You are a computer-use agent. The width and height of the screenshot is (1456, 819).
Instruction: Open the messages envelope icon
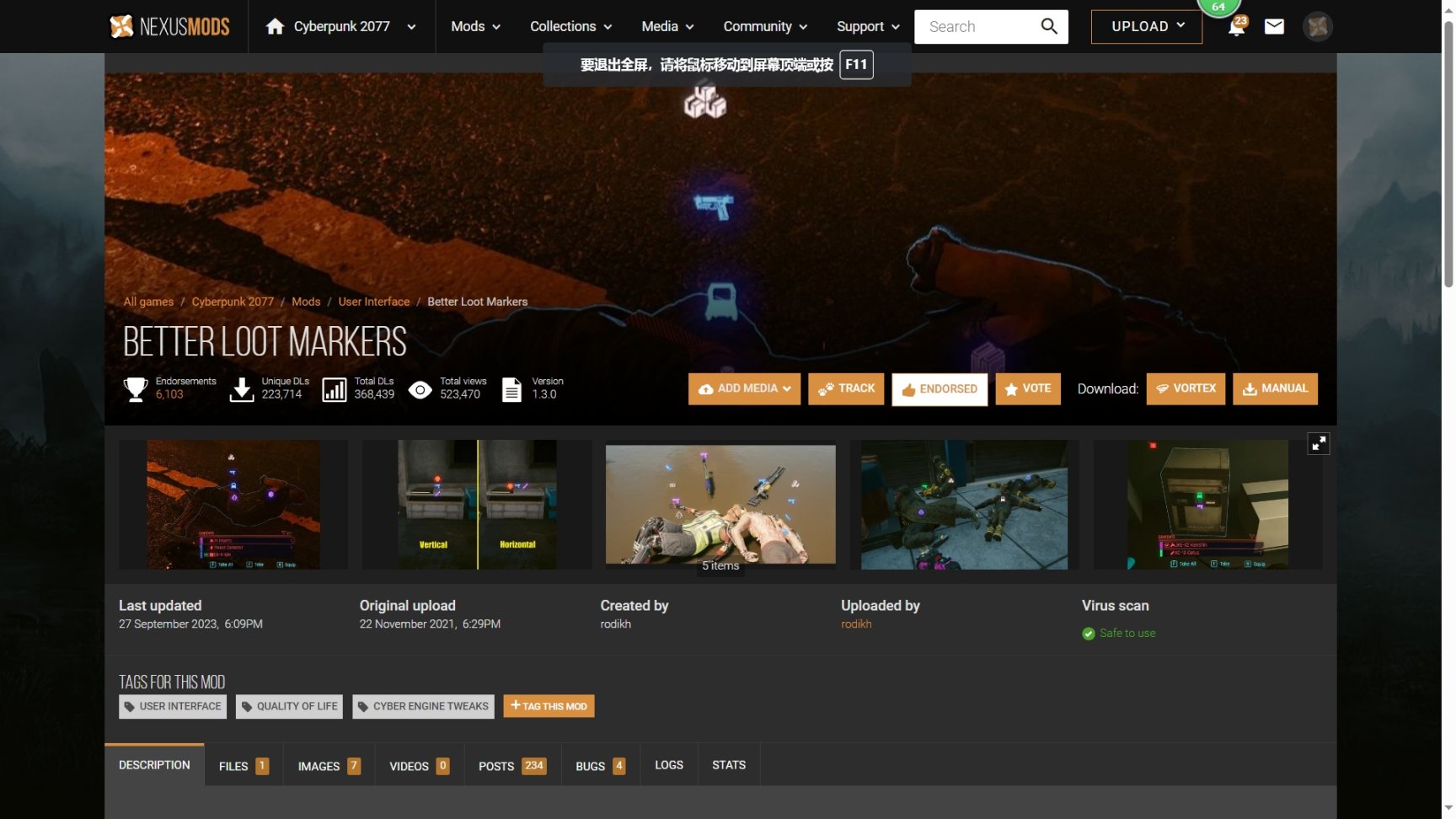[x=1274, y=26]
